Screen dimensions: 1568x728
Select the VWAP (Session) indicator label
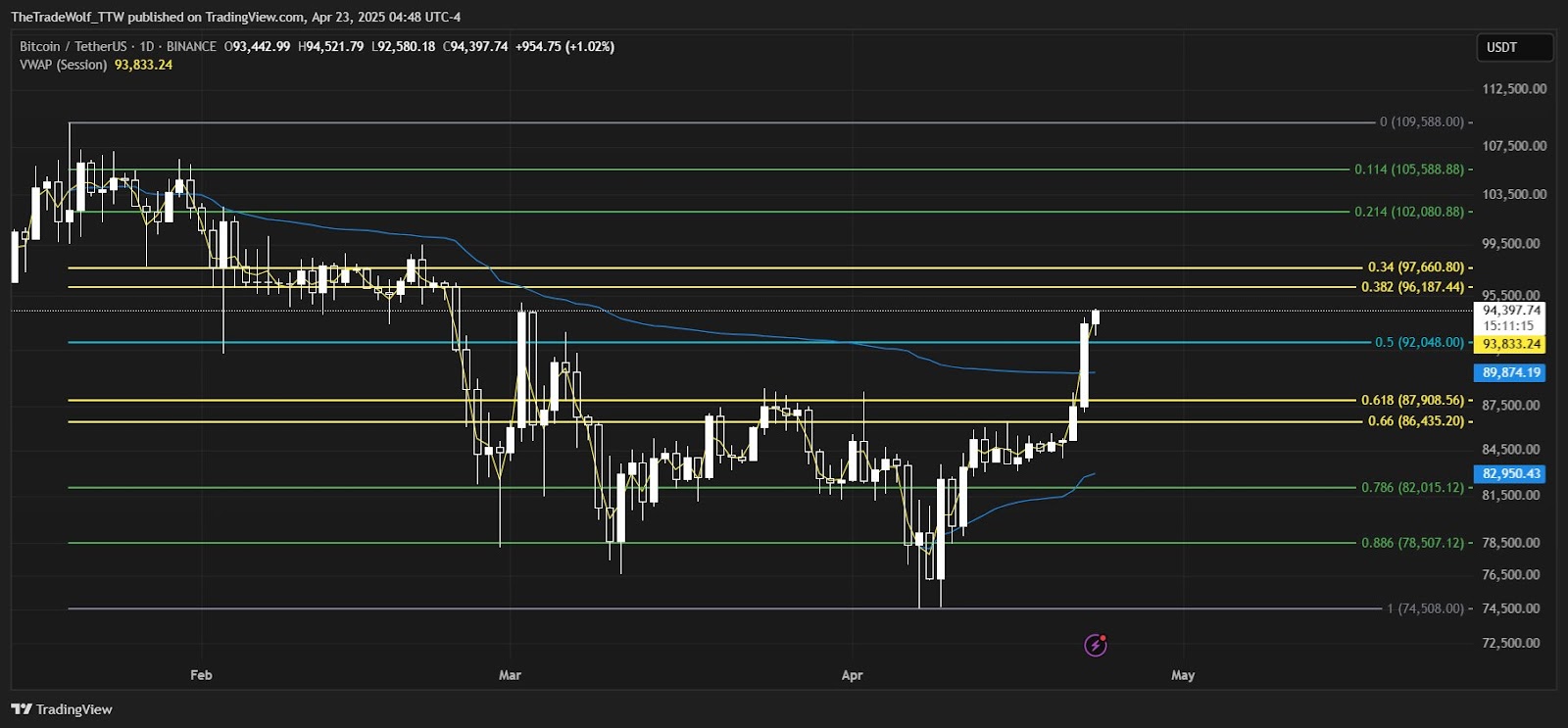64,65
